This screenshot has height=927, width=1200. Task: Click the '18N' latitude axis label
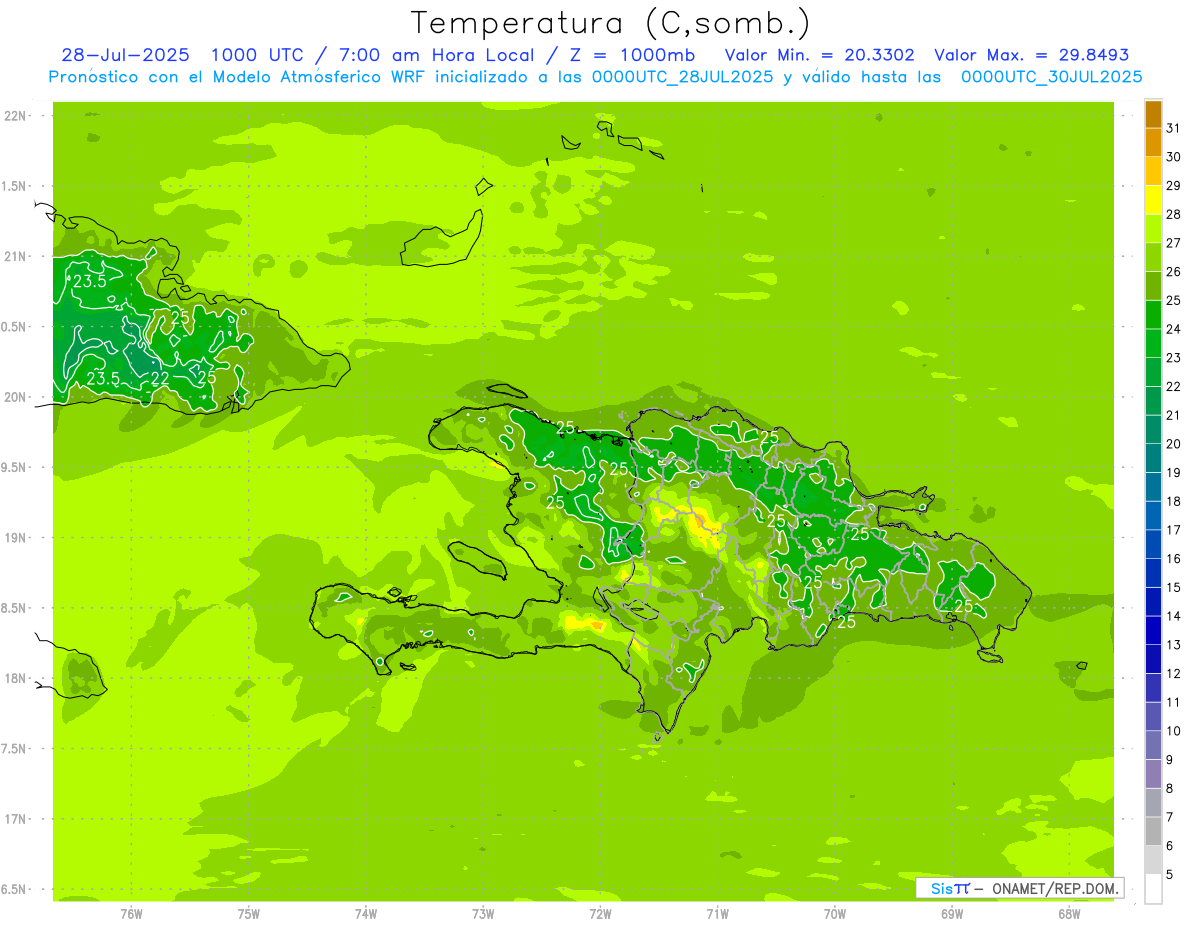(x=17, y=679)
